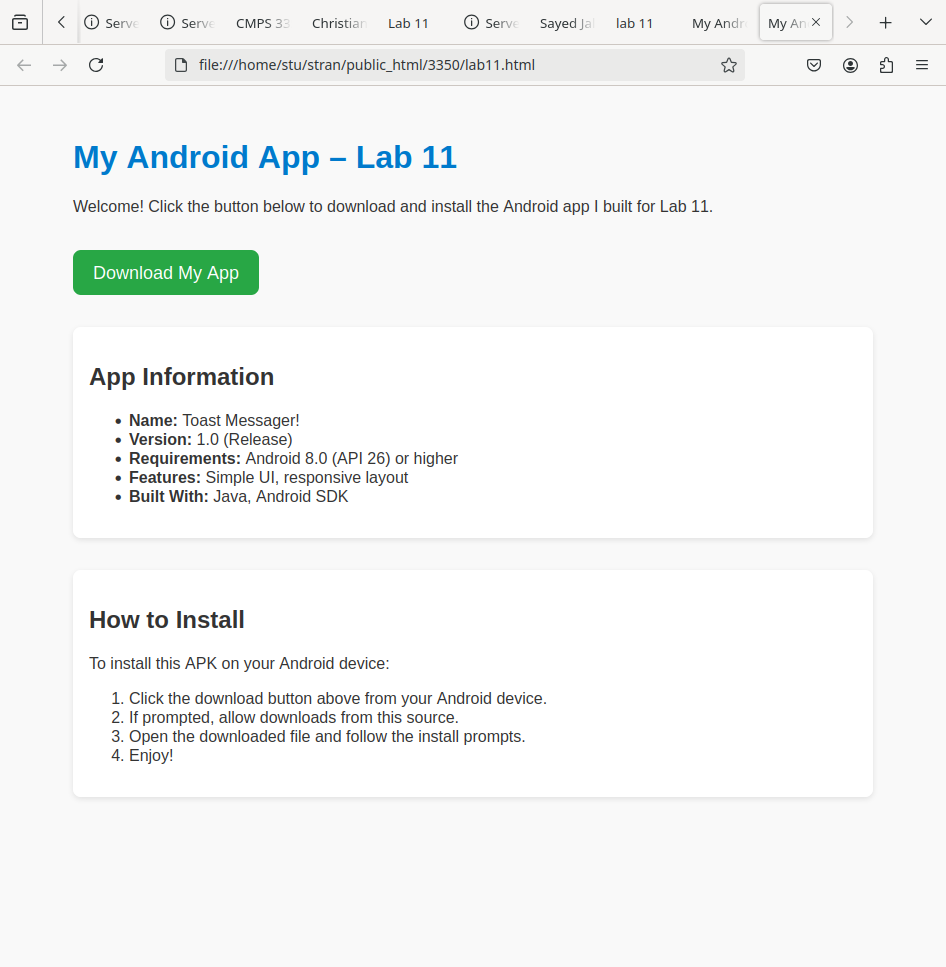
Task: Open a new tab with plus icon
Action: point(885,22)
